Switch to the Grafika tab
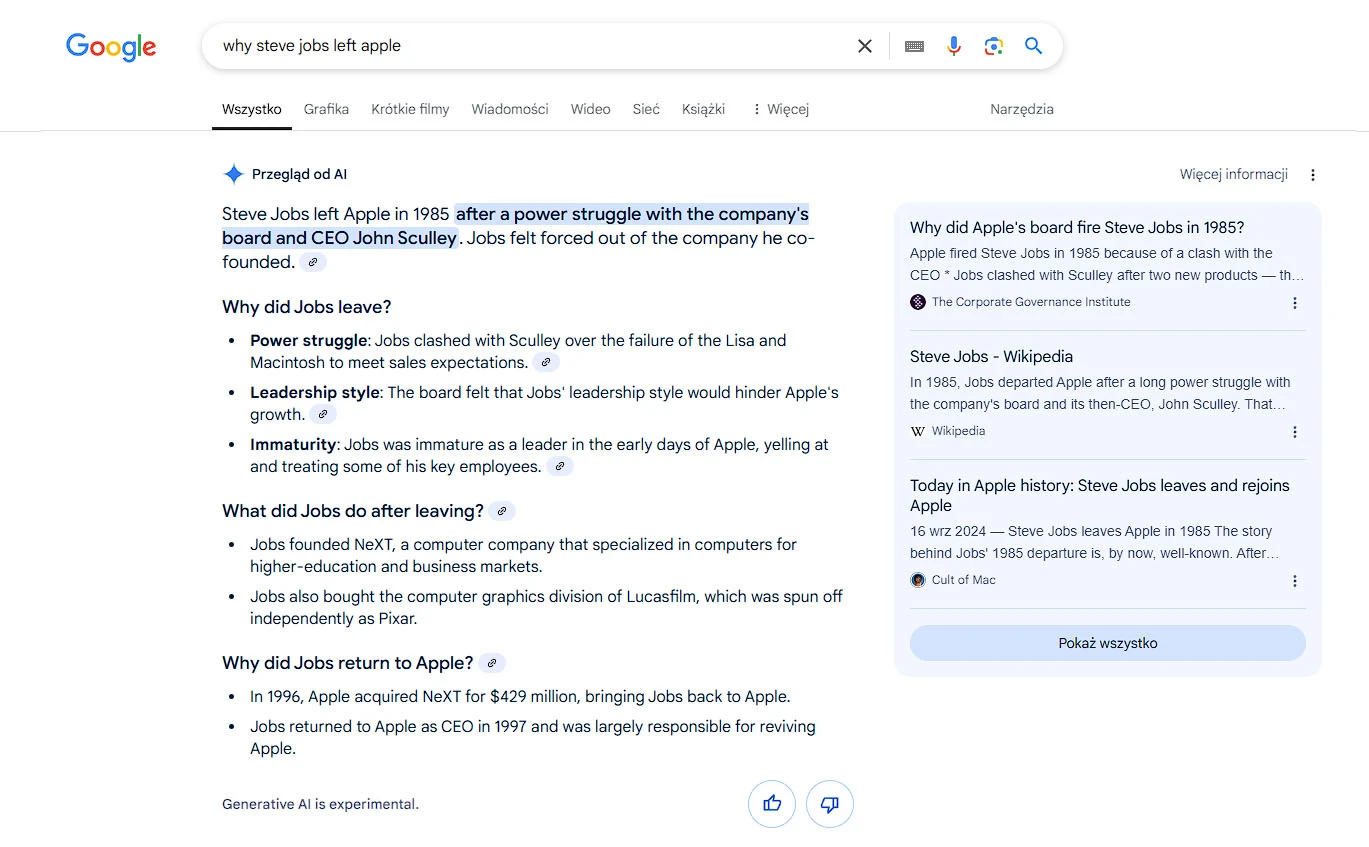This screenshot has height=847, width=1369. [x=326, y=109]
